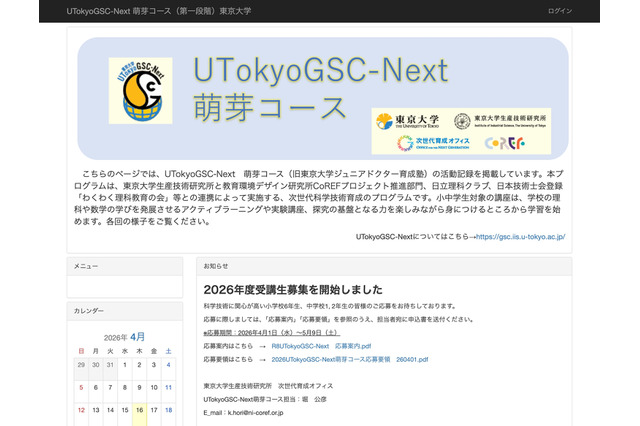Click the 萌芽コース banner subtitle
The height and width of the screenshot is (426, 640).
click(270, 108)
